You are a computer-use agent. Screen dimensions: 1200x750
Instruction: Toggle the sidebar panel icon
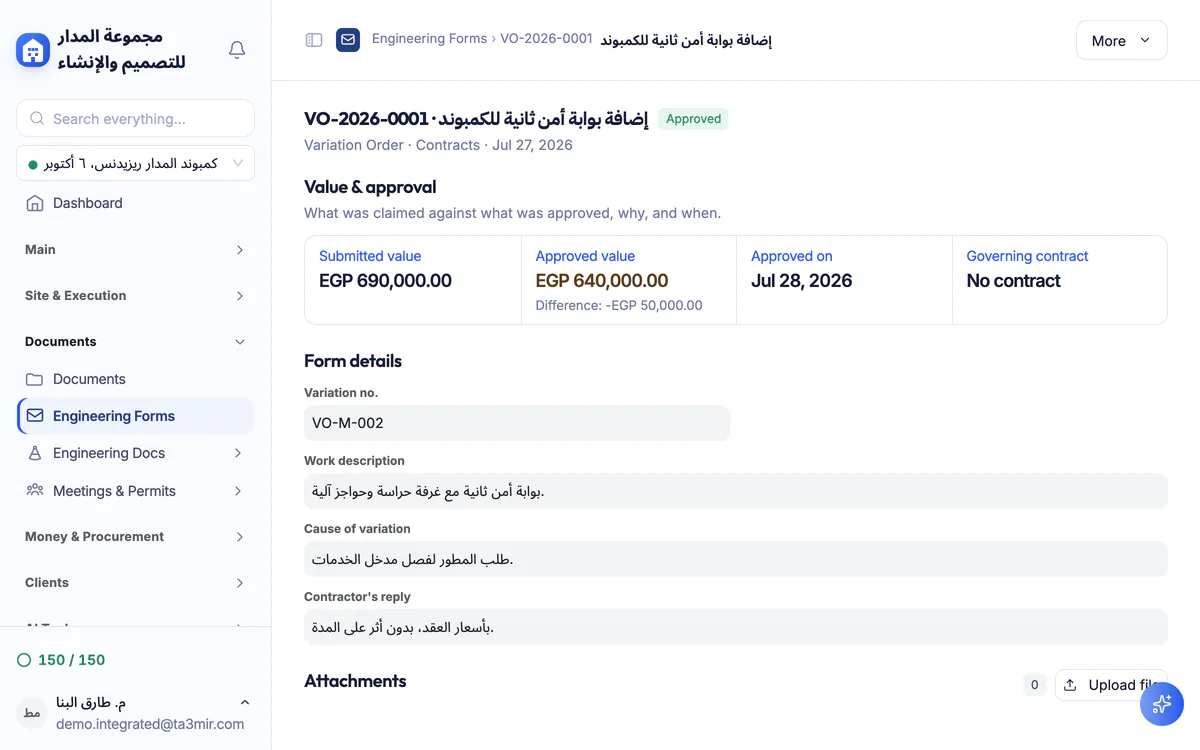(x=314, y=40)
